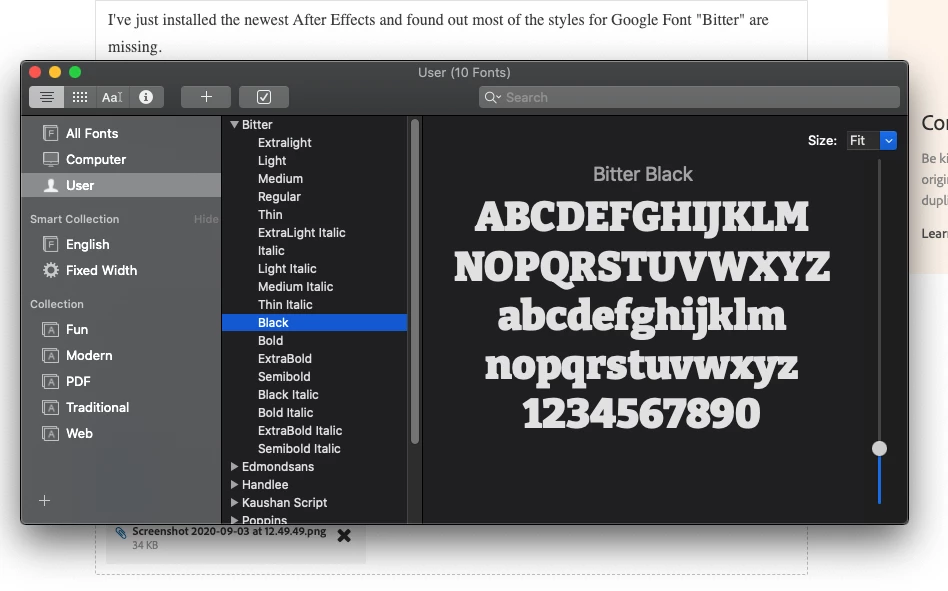The height and width of the screenshot is (591, 948).
Task: Open the search options magnifier menu
Action: coord(492,97)
